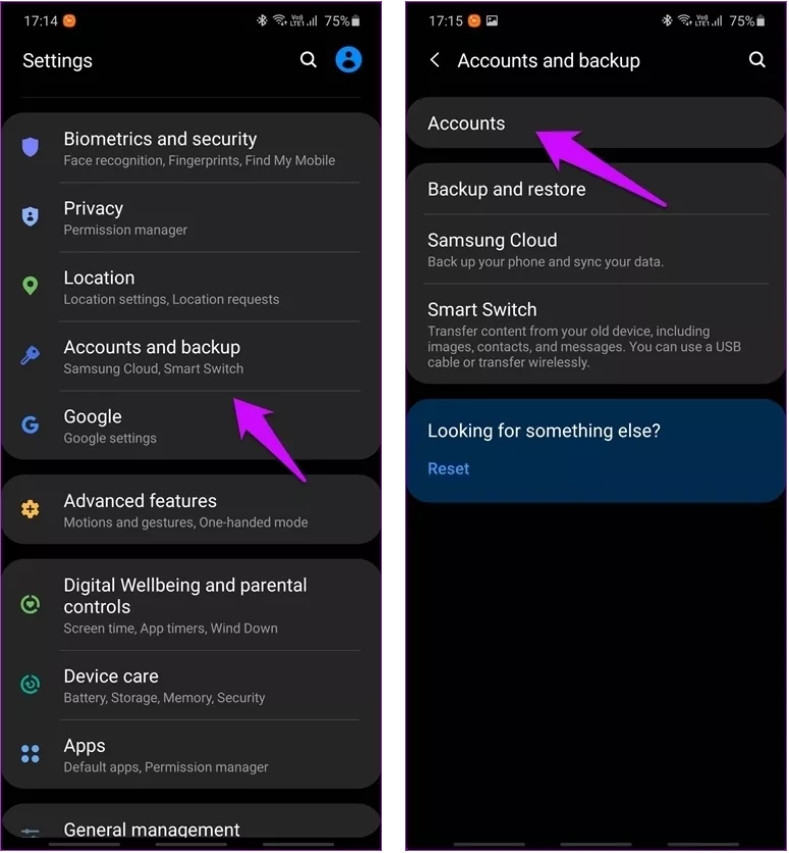Tap the search icon in Settings header
Screen dimensions: 789x853
tap(308, 59)
